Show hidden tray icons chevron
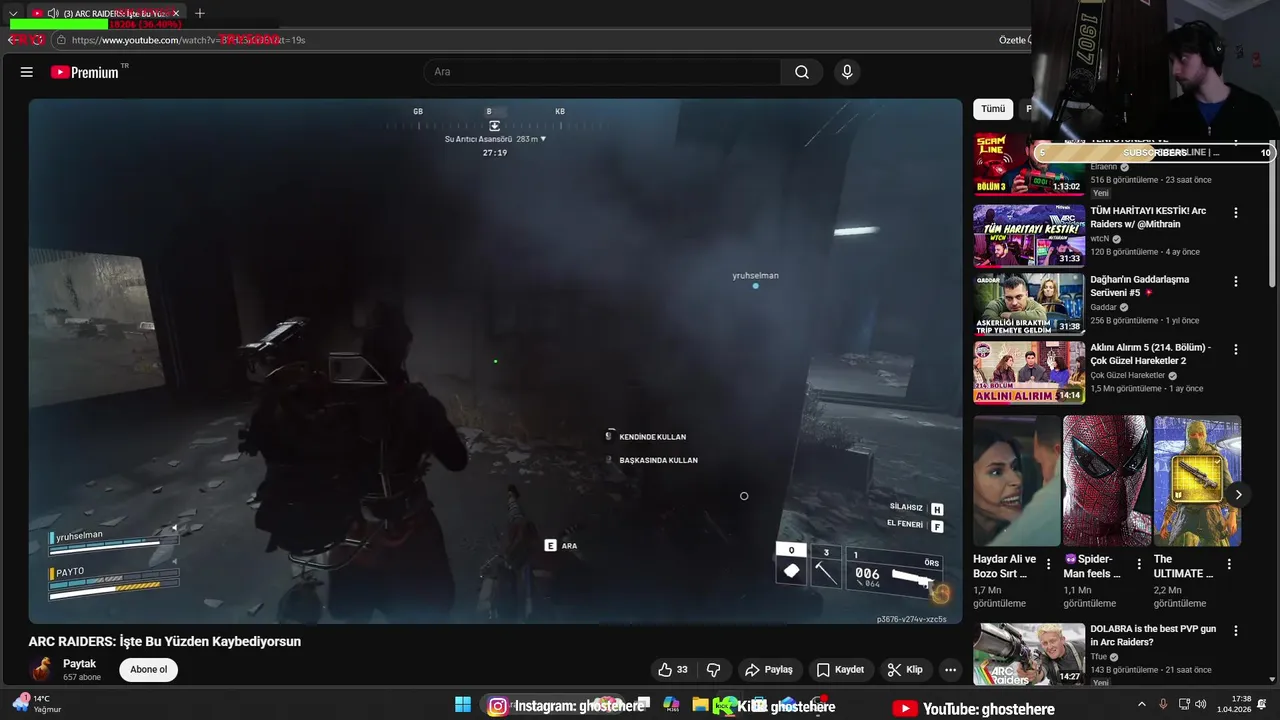Viewport: 1280px width, 720px height. 1142,705
